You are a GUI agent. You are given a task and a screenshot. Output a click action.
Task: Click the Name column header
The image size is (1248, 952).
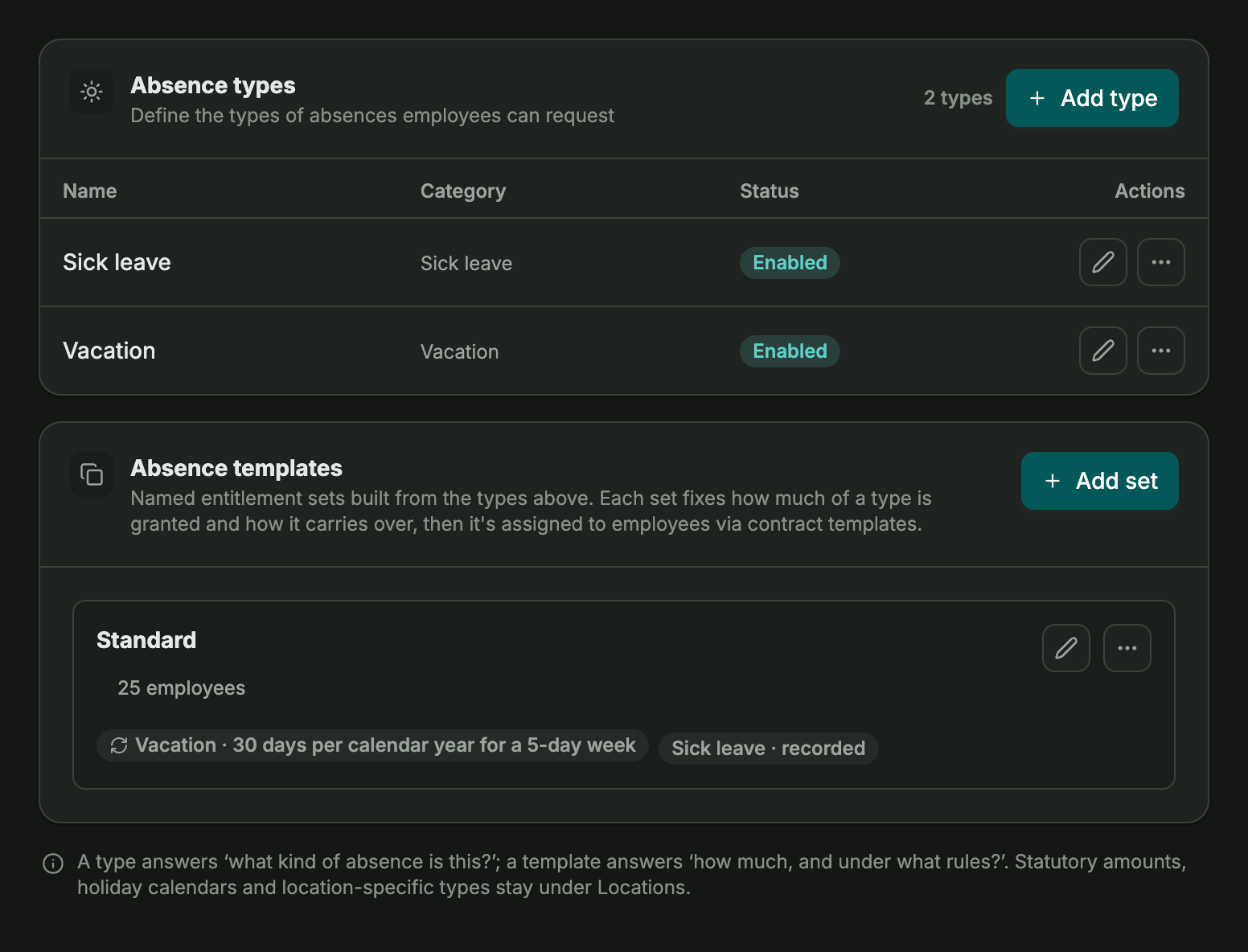(90, 191)
